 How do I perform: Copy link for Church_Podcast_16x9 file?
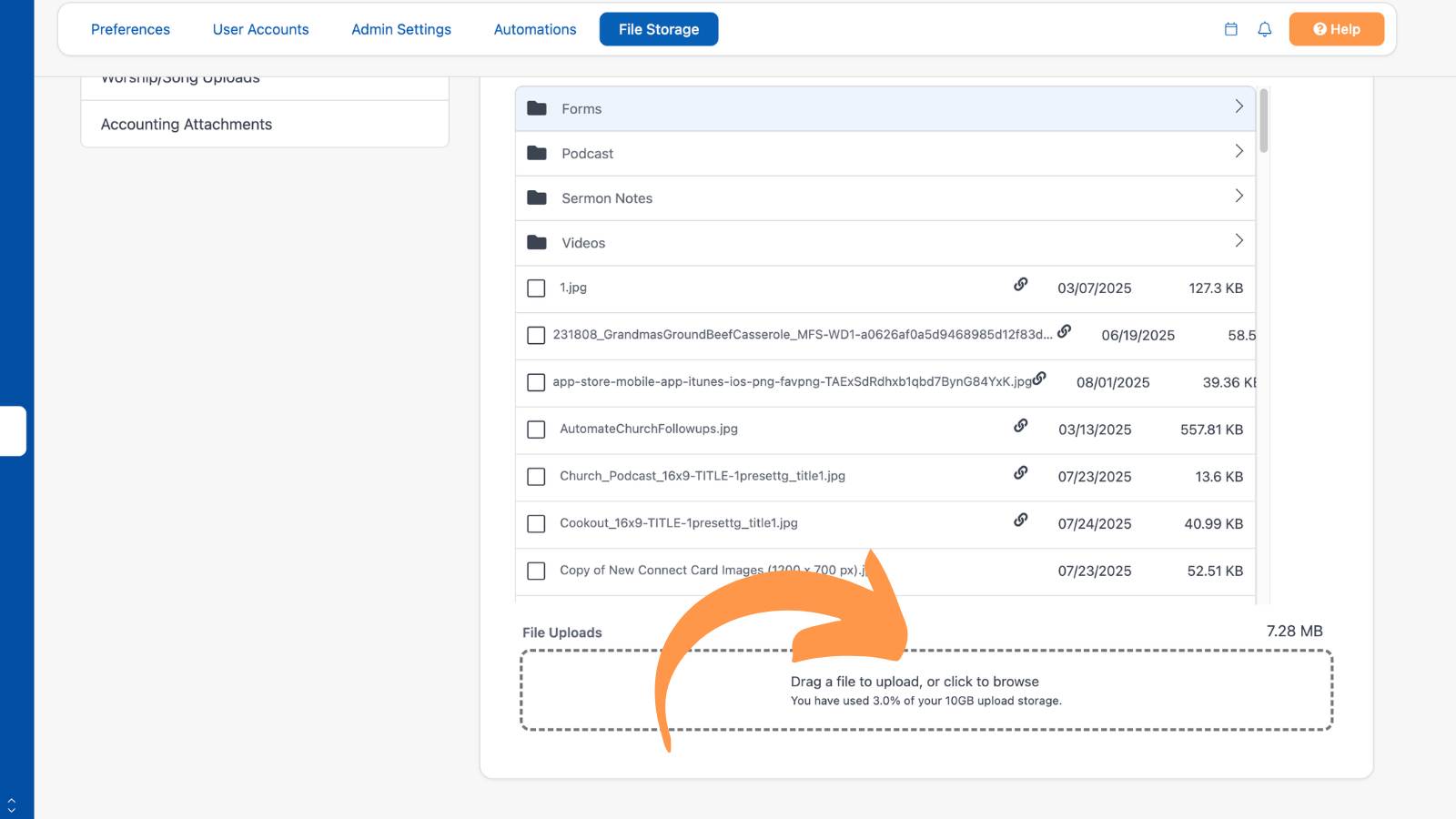point(1021,472)
